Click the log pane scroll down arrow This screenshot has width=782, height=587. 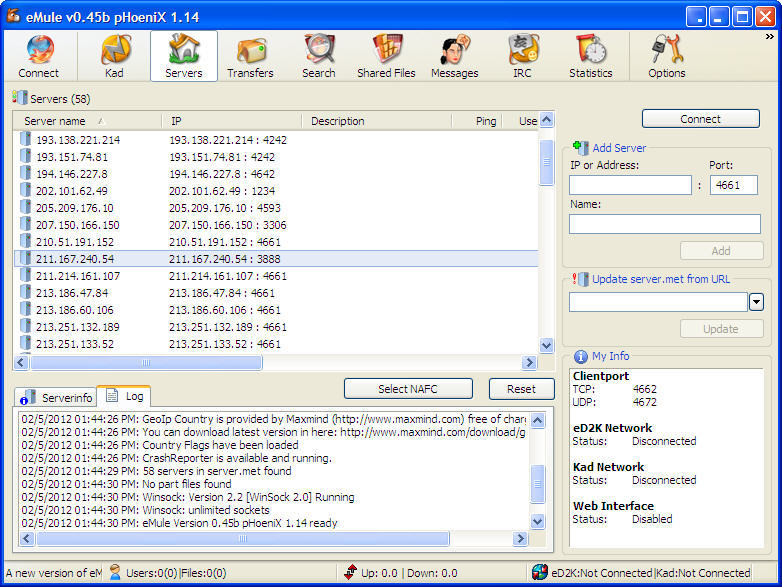tap(538, 522)
